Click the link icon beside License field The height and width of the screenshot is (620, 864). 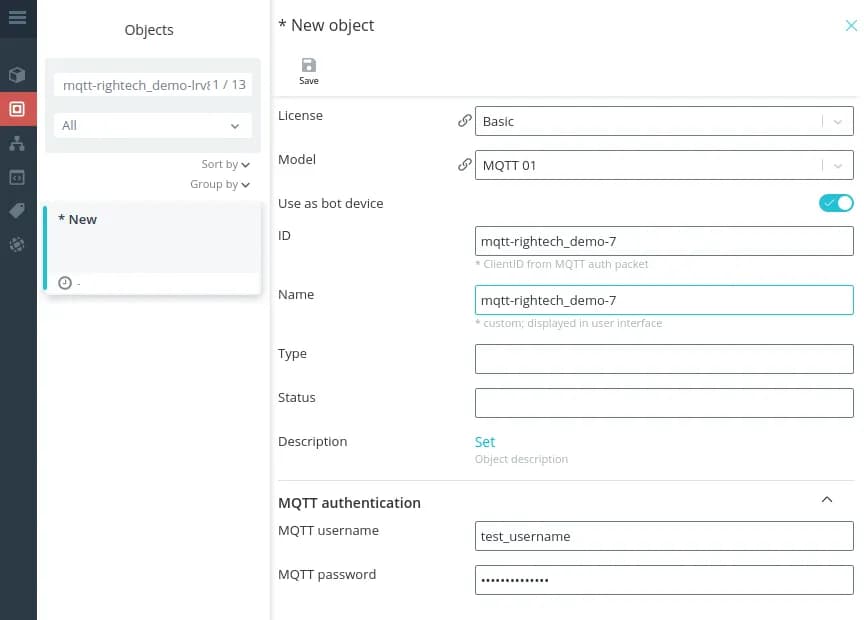coord(463,119)
